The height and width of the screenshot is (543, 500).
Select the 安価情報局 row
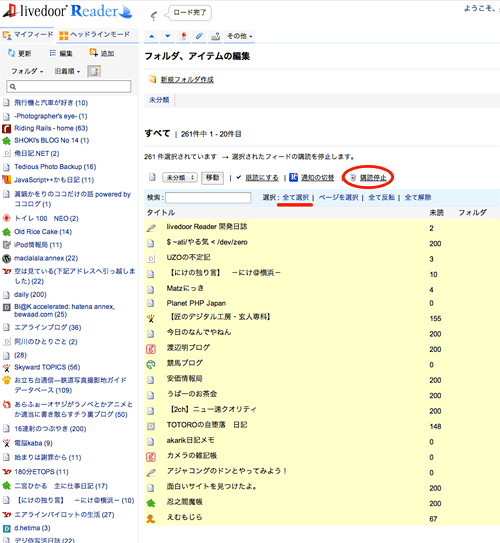point(322,379)
